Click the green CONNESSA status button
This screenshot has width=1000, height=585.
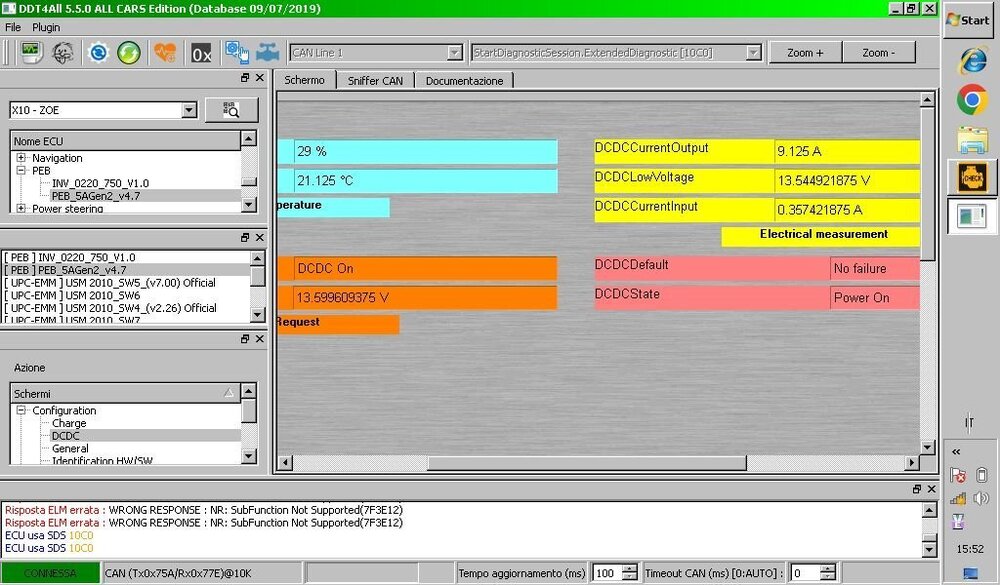(x=50, y=573)
